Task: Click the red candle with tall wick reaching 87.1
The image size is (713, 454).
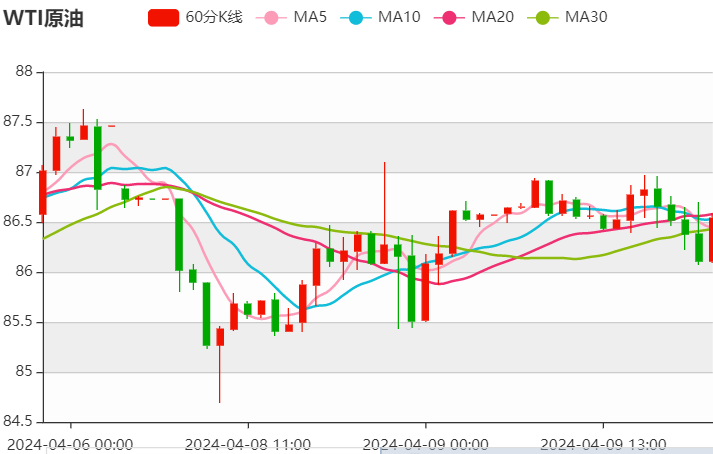Action: 384,253
